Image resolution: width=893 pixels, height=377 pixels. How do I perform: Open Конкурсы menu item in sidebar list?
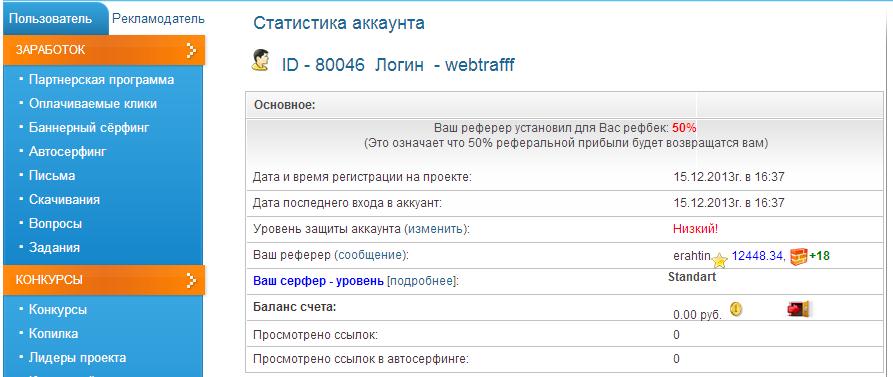click(58, 310)
